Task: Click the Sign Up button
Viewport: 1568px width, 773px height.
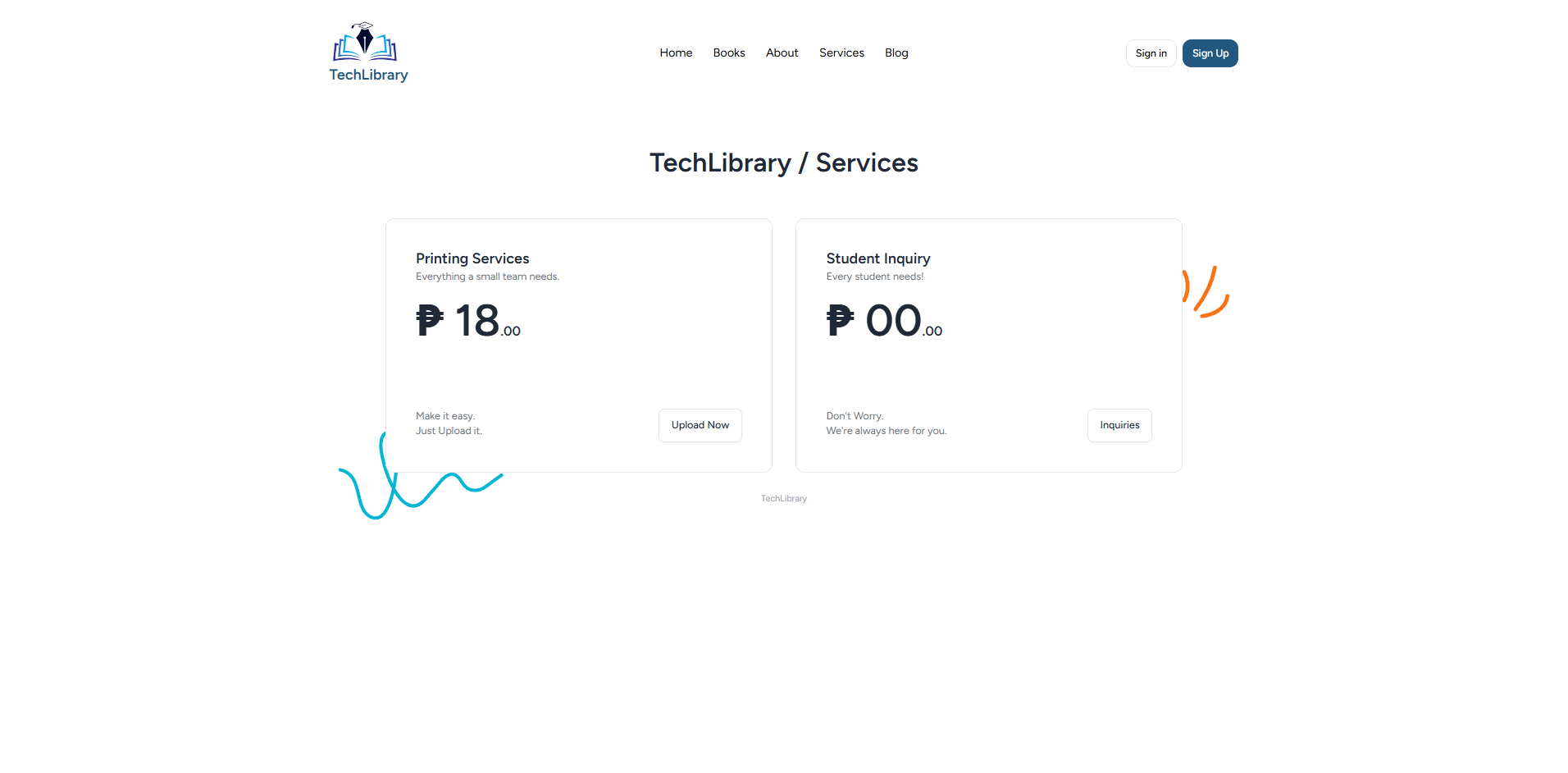Action: [x=1210, y=53]
